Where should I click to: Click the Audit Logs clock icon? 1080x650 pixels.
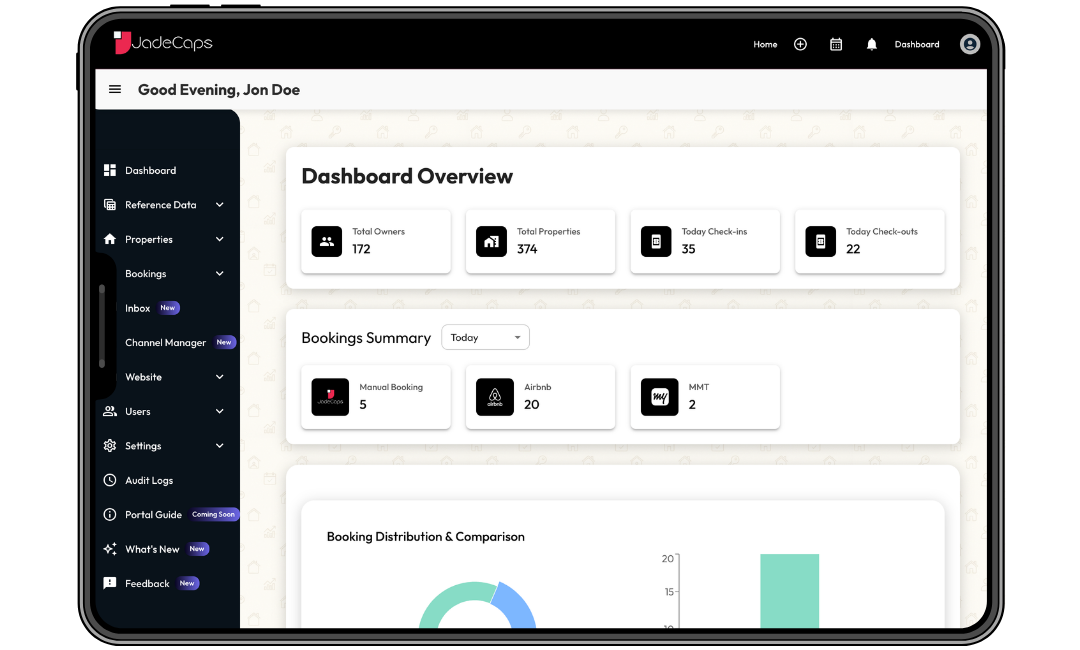click(110, 480)
